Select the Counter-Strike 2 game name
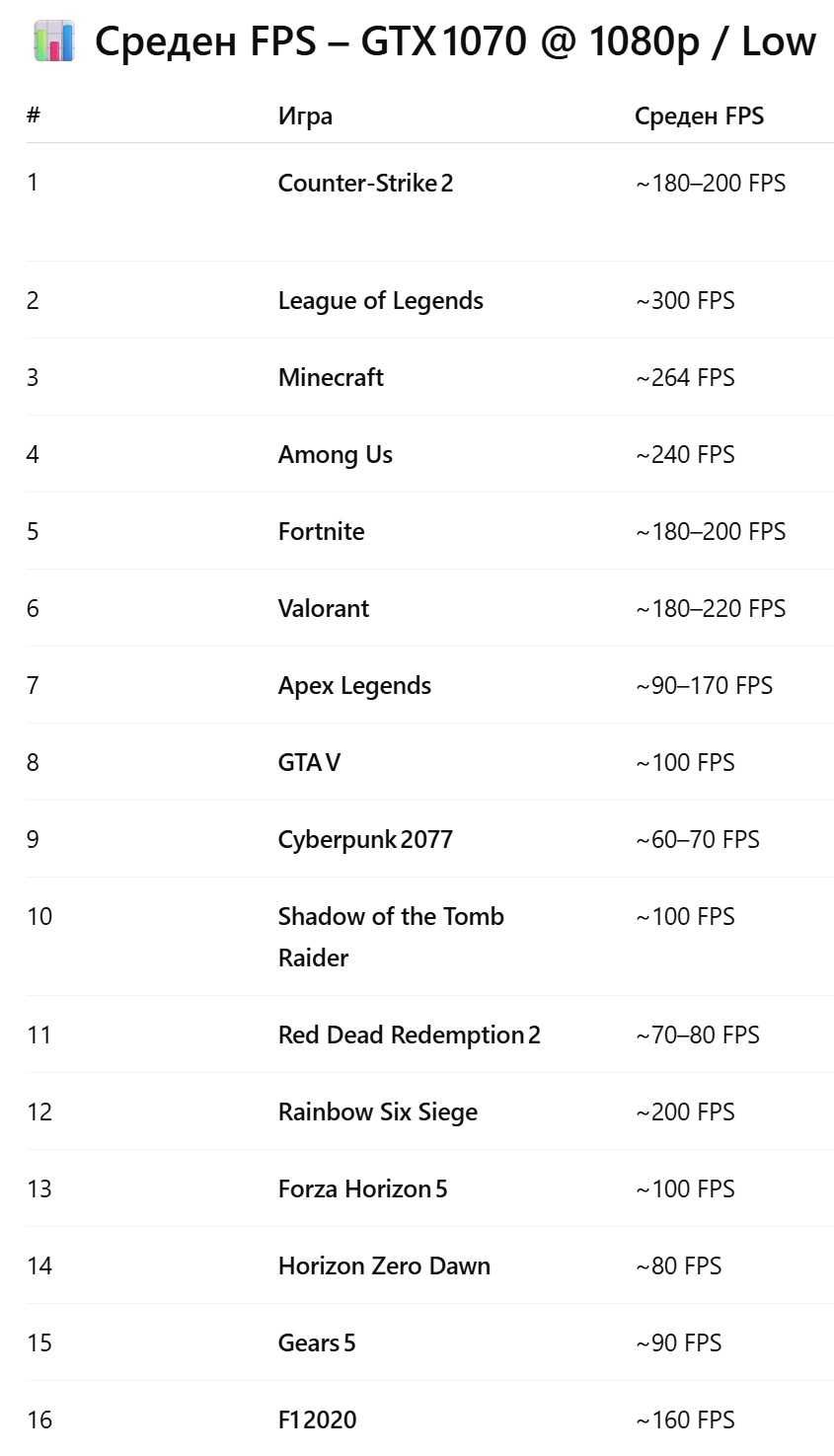The width and height of the screenshot is (834, 1456). coord(365,184)
